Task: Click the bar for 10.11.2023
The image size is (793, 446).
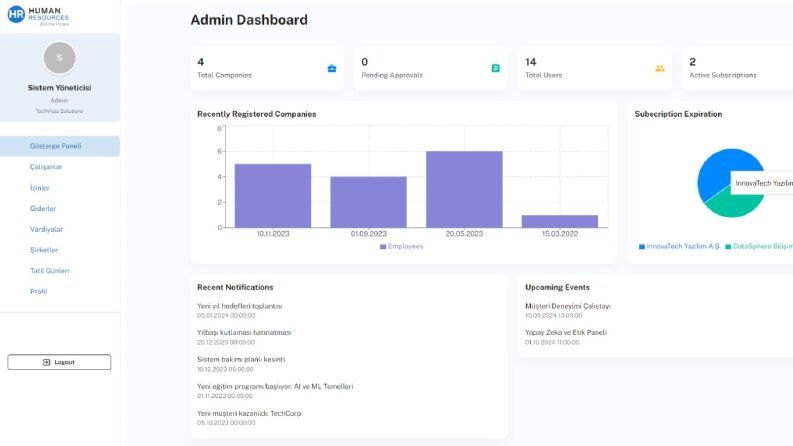Action: [x=273, y=196]
